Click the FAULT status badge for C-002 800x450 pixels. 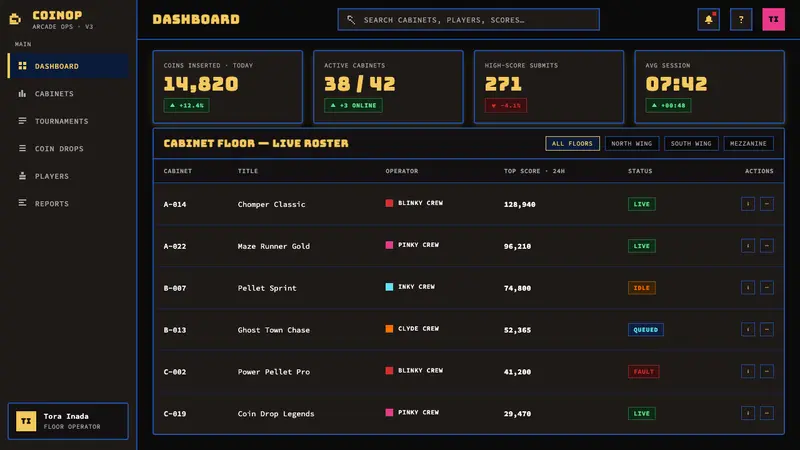tap(643, 371)
